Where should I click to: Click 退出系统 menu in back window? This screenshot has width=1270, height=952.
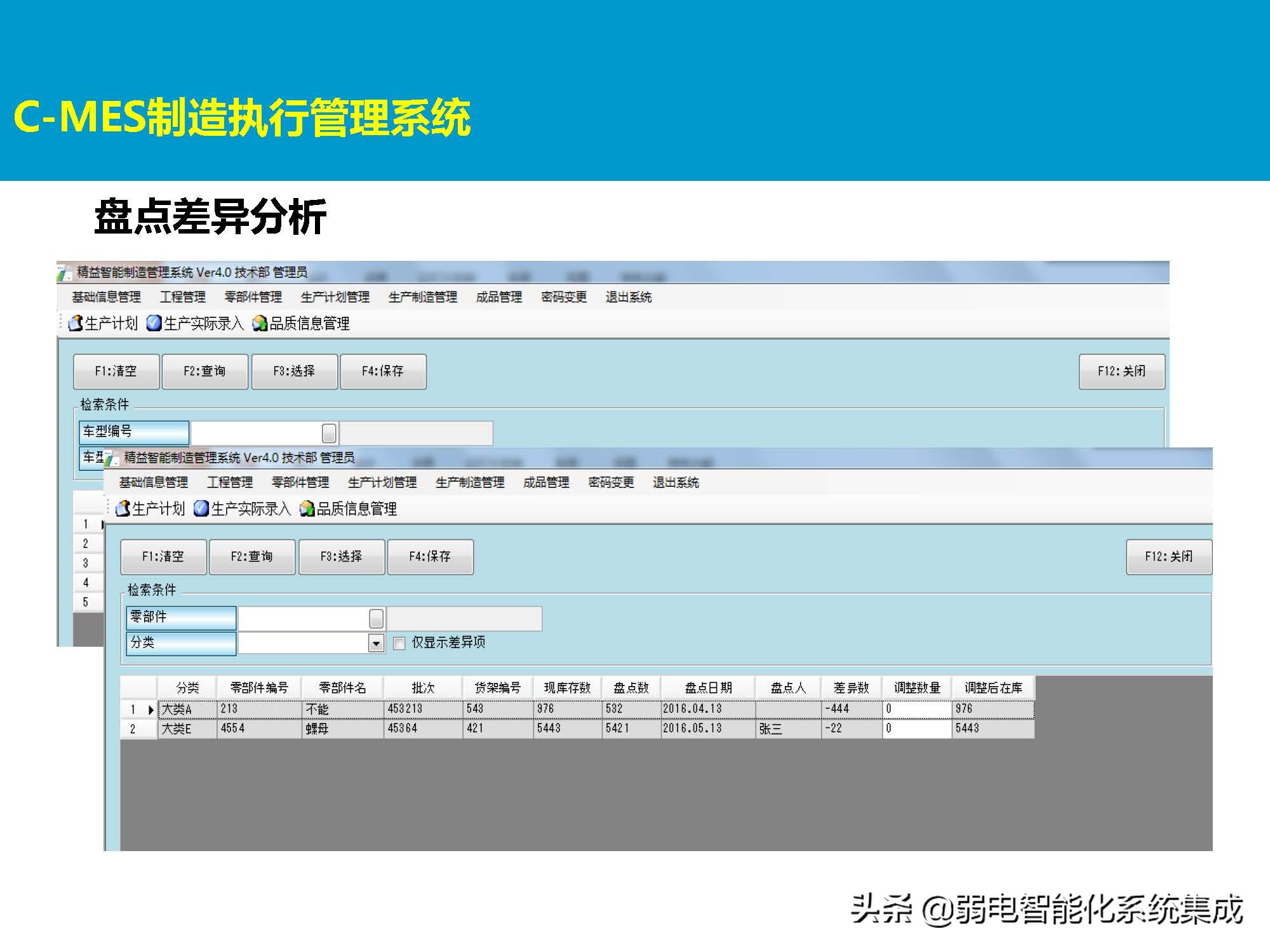tap(629, 297)
